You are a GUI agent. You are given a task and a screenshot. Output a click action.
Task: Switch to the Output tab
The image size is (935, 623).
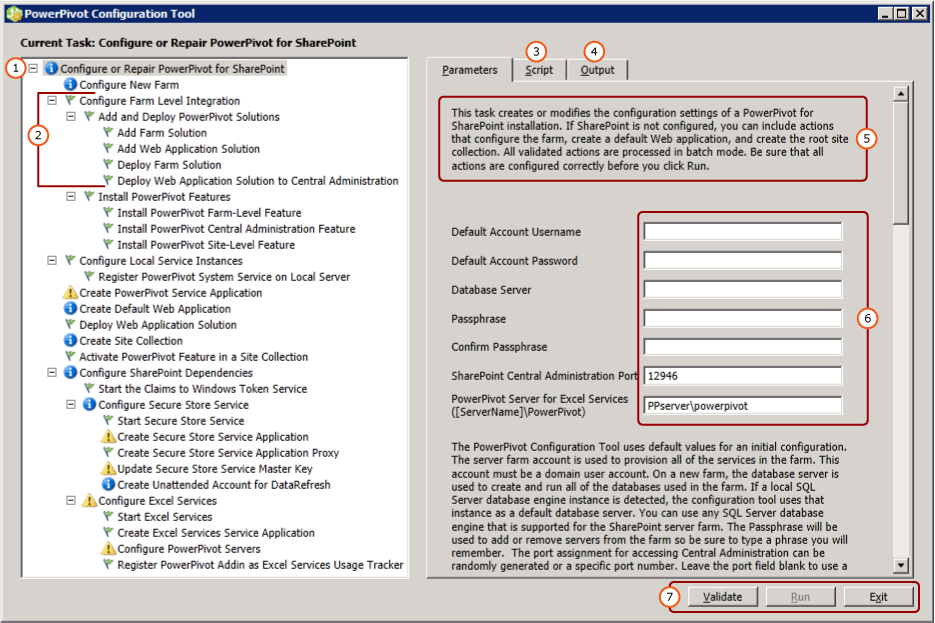click(598, 69)
